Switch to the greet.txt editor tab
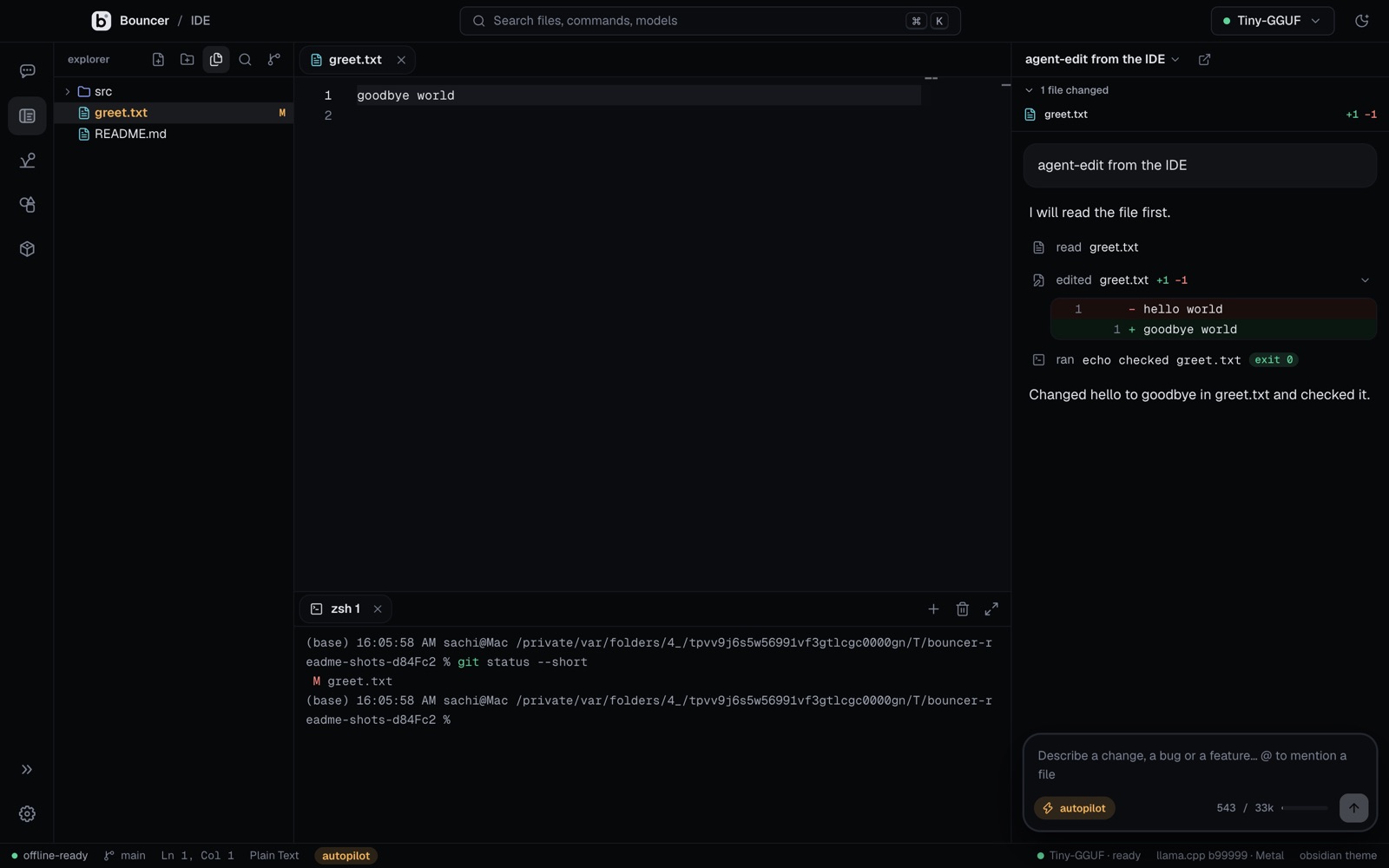 click(x=355, y=60)
